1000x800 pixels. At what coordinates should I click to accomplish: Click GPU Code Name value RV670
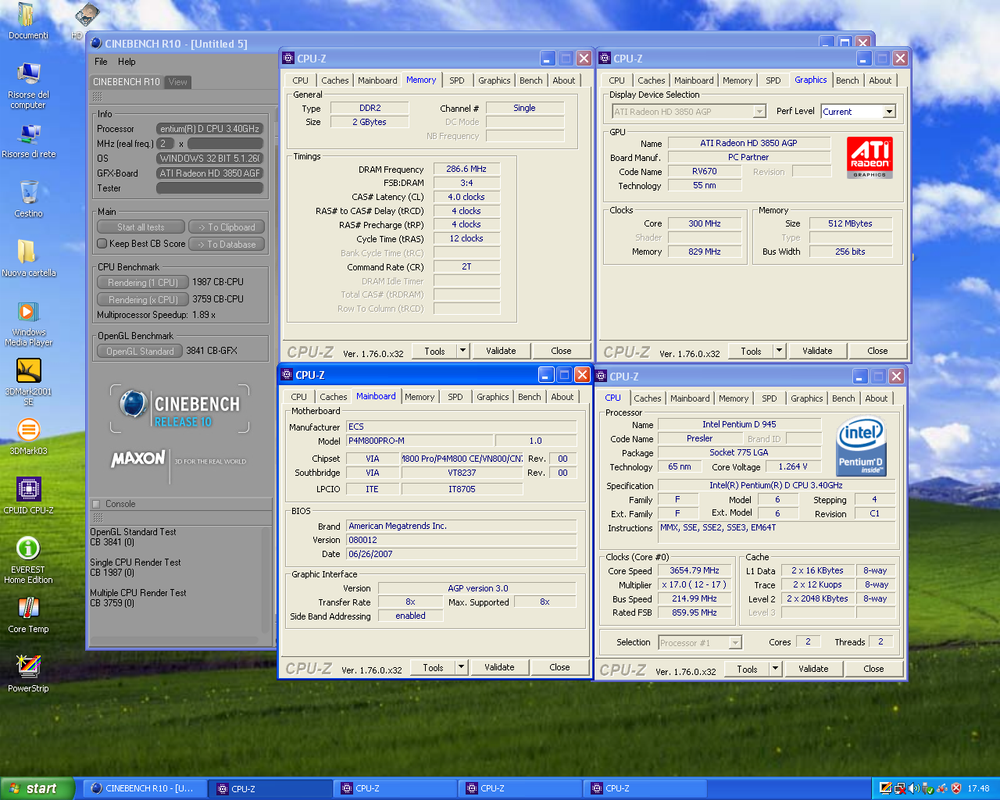tap(704, 171)
